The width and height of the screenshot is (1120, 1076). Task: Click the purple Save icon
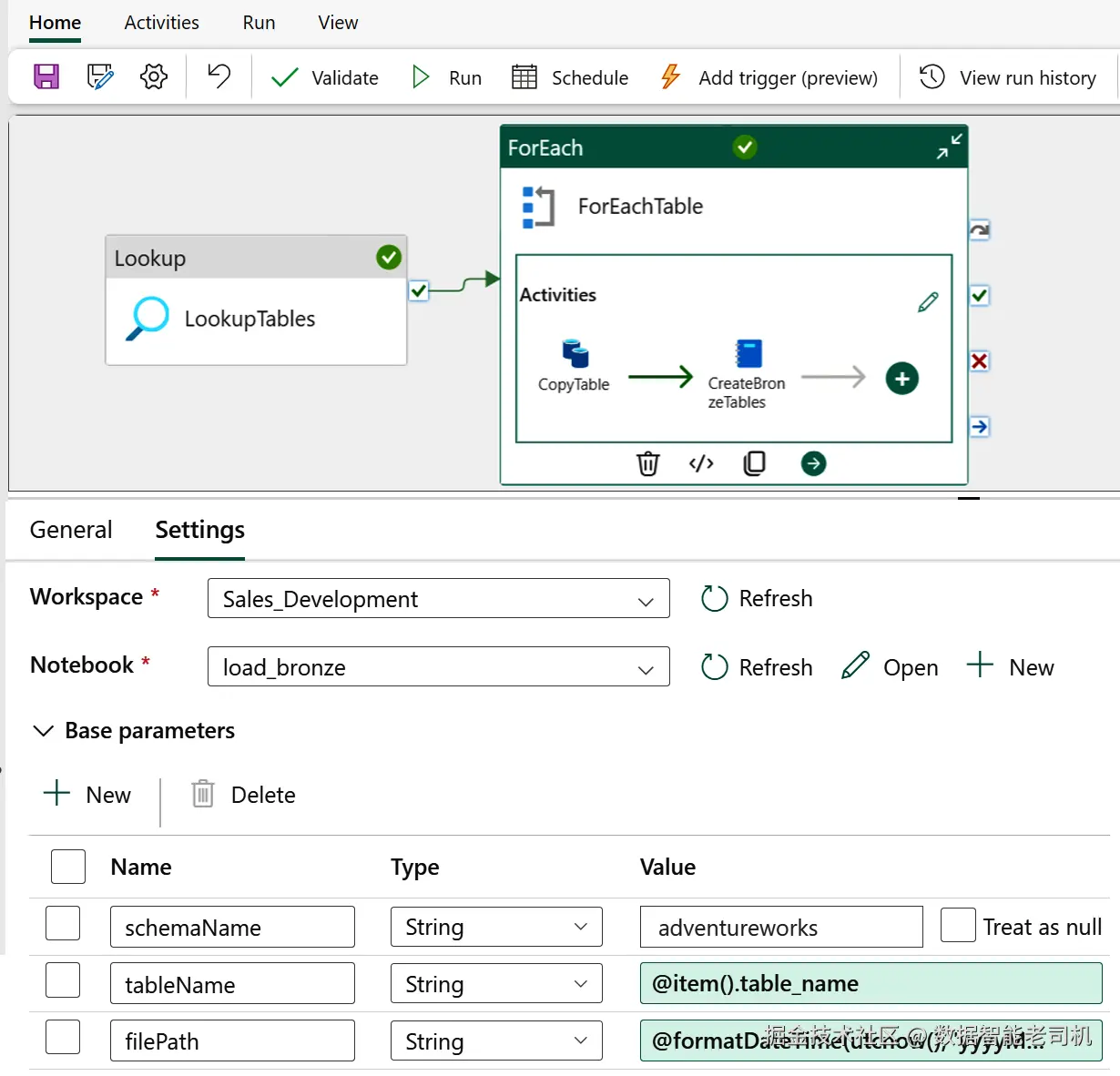click(46, 76)
